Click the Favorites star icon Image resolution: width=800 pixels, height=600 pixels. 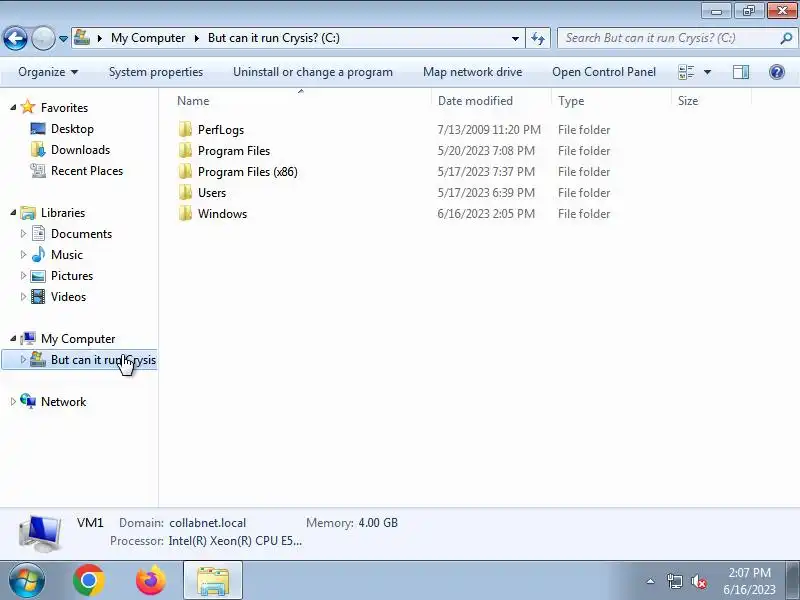28,107
